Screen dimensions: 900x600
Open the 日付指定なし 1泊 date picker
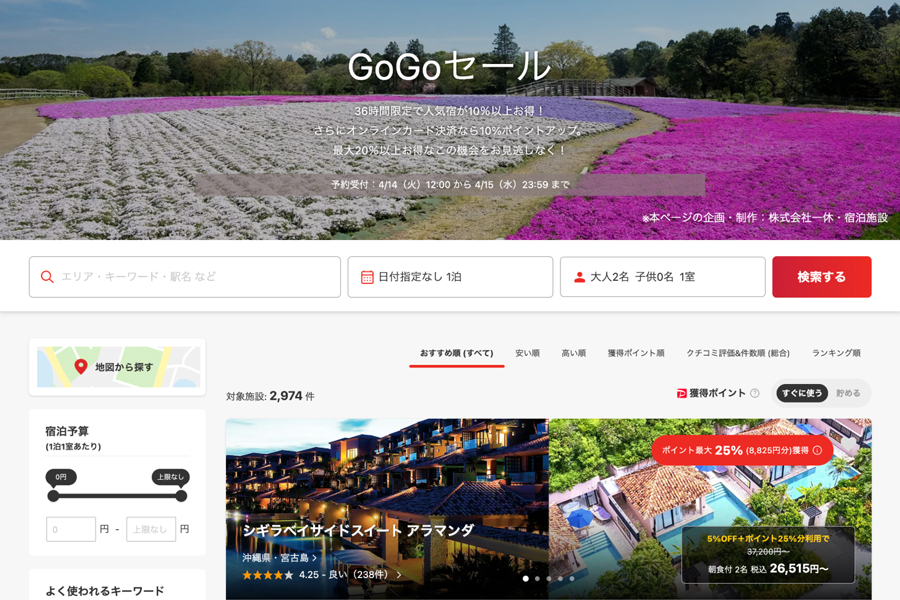click(x=450, y=277)
